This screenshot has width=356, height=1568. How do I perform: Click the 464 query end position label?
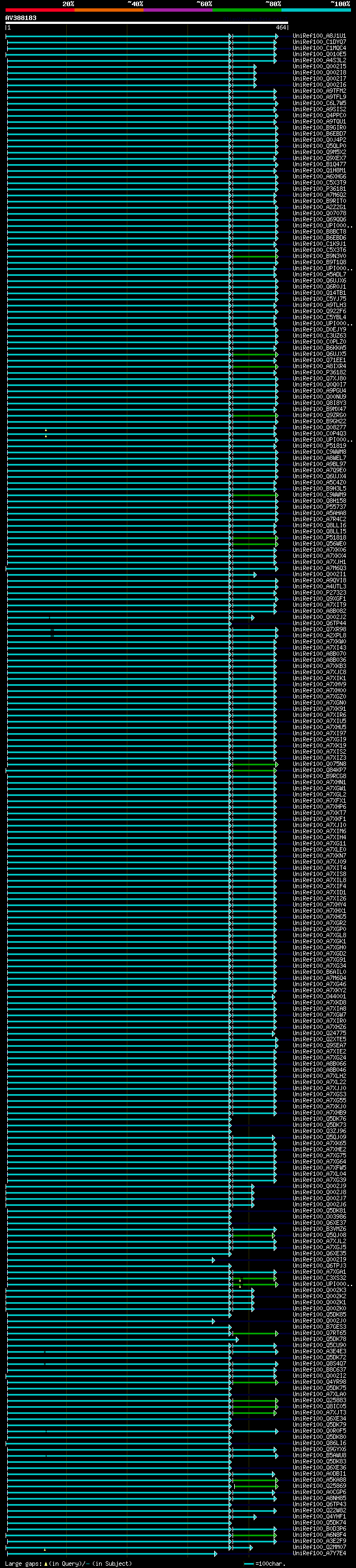[x=280, y=27]
